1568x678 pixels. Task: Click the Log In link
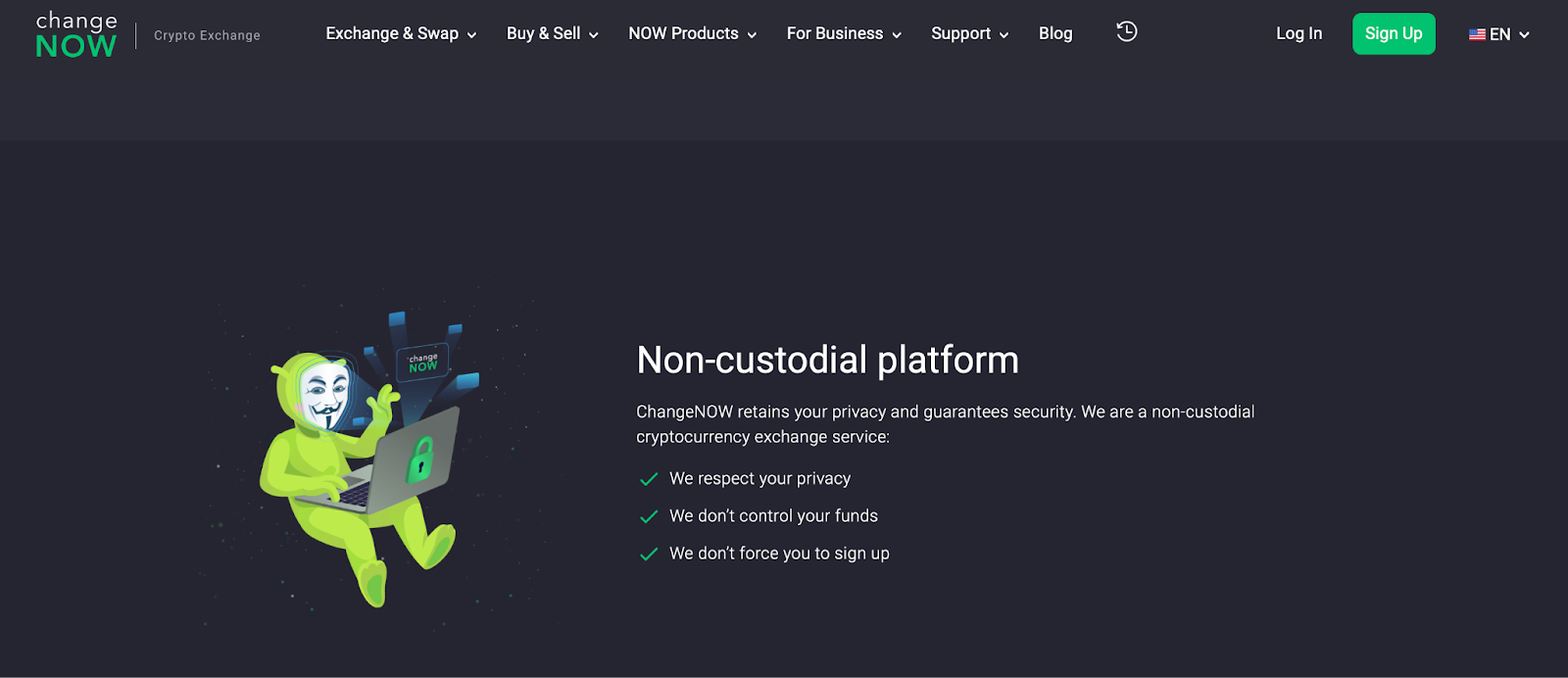click(1298, 33)
